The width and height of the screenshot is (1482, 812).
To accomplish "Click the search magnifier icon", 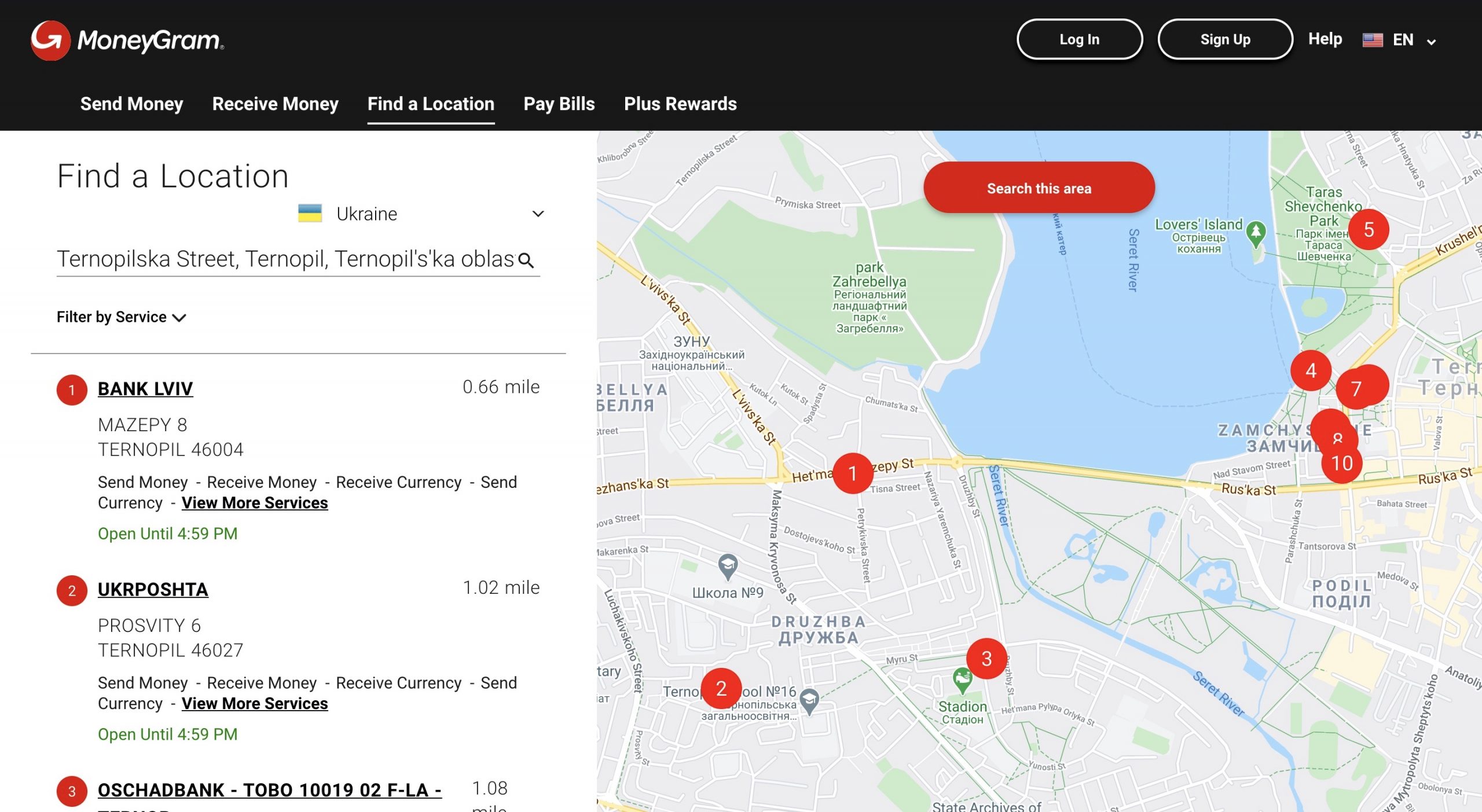I will pos(526,260).
